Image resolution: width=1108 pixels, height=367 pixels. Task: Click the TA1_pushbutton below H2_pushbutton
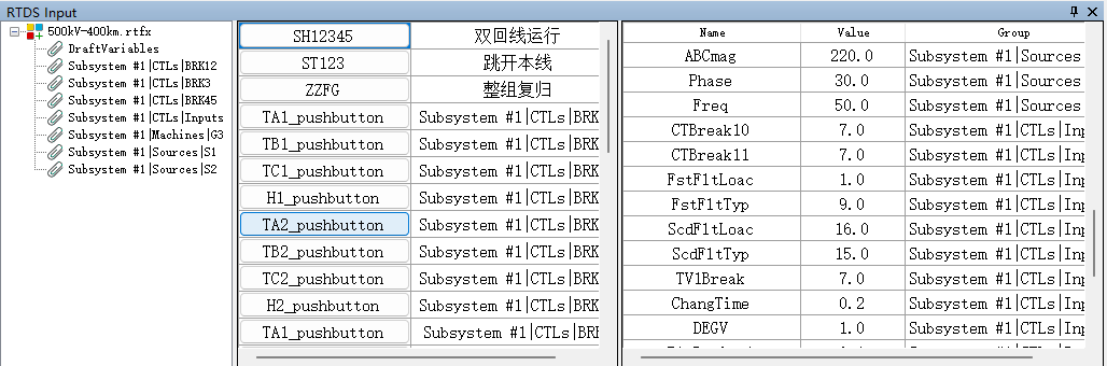click(x=324, y=332)
